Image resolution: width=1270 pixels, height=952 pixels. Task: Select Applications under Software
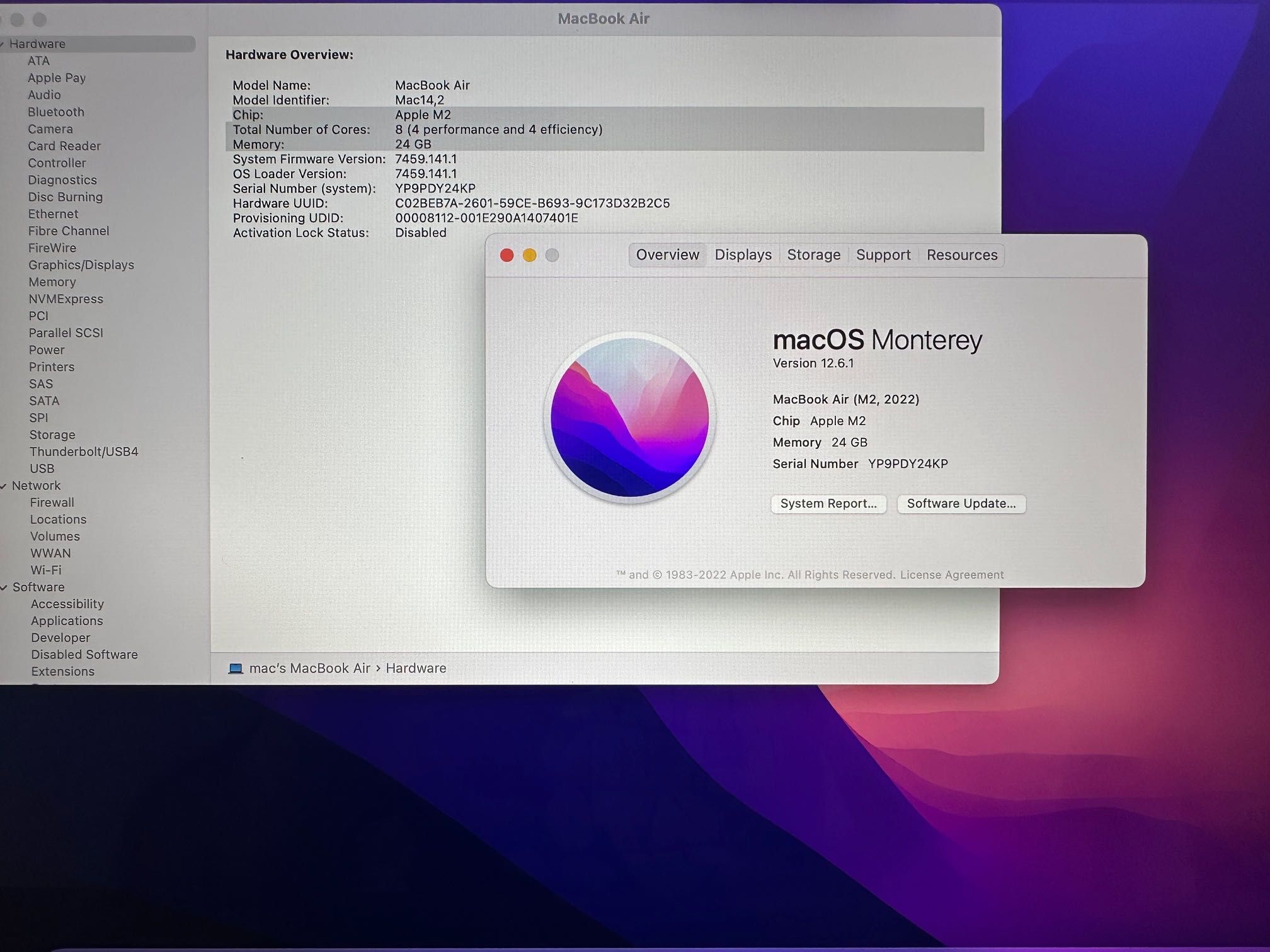(67, 621)
